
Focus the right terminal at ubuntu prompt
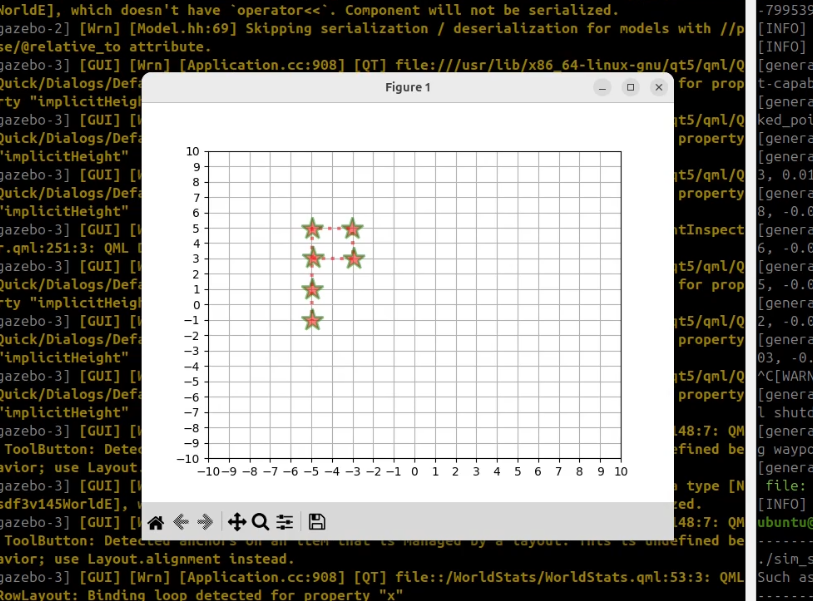pyautogui.click(x=784, y=521)
